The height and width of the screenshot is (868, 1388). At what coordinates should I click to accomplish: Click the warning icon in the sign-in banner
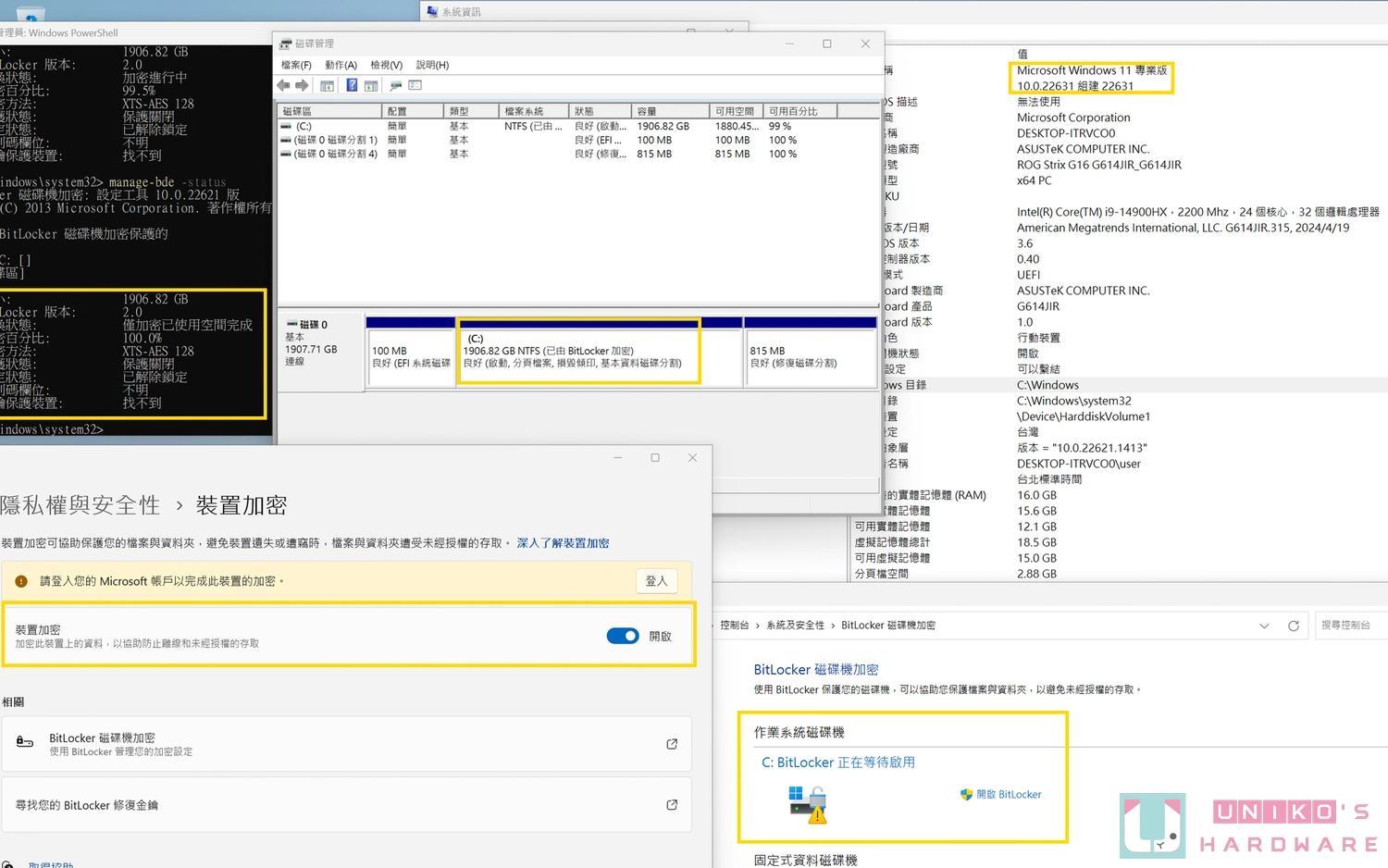click(21, 581)
